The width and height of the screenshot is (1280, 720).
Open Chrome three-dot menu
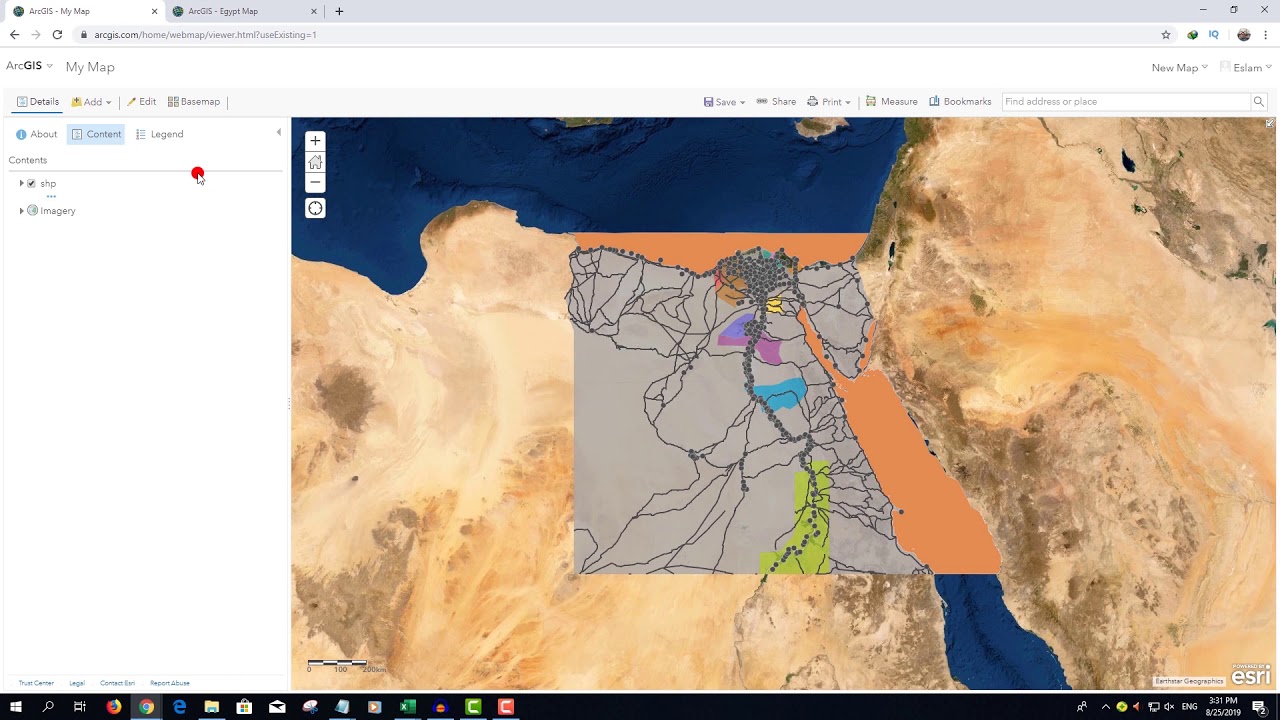click(x=1266, y=34)
